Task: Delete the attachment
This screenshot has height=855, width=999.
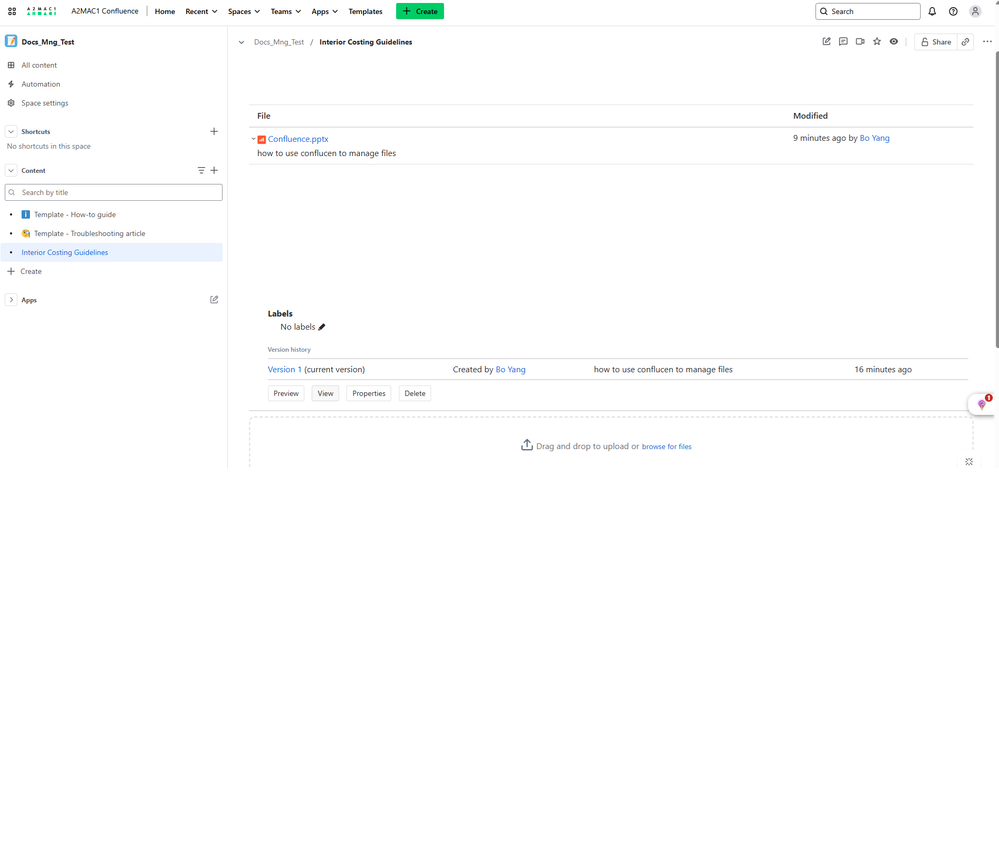Action: 415,393
